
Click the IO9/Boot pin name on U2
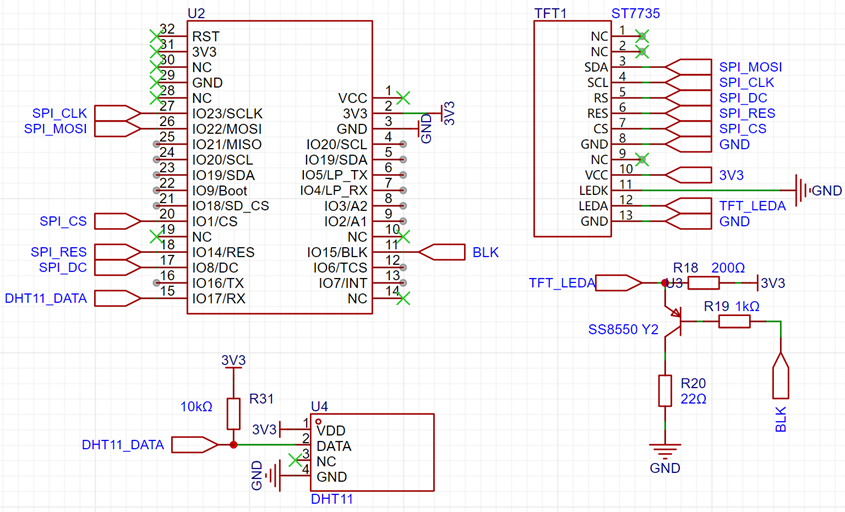[x=219, y=191]
